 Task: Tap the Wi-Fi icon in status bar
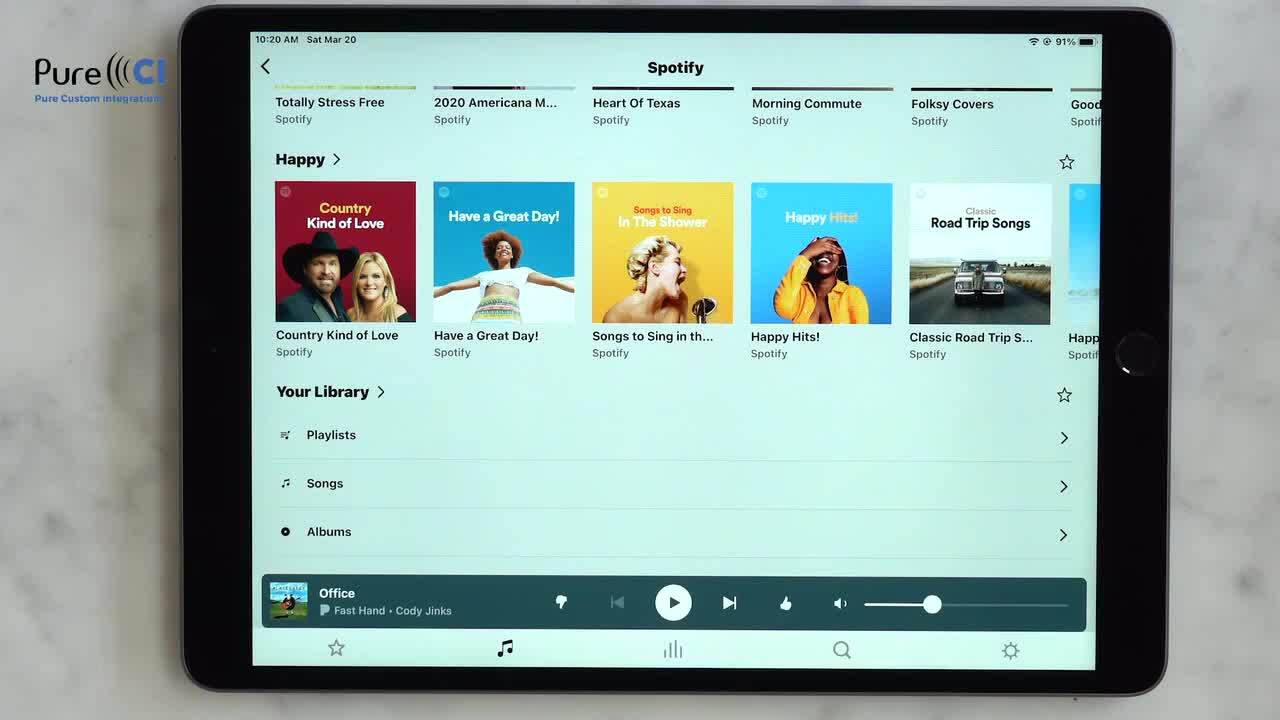click(x=1034, y=42)
